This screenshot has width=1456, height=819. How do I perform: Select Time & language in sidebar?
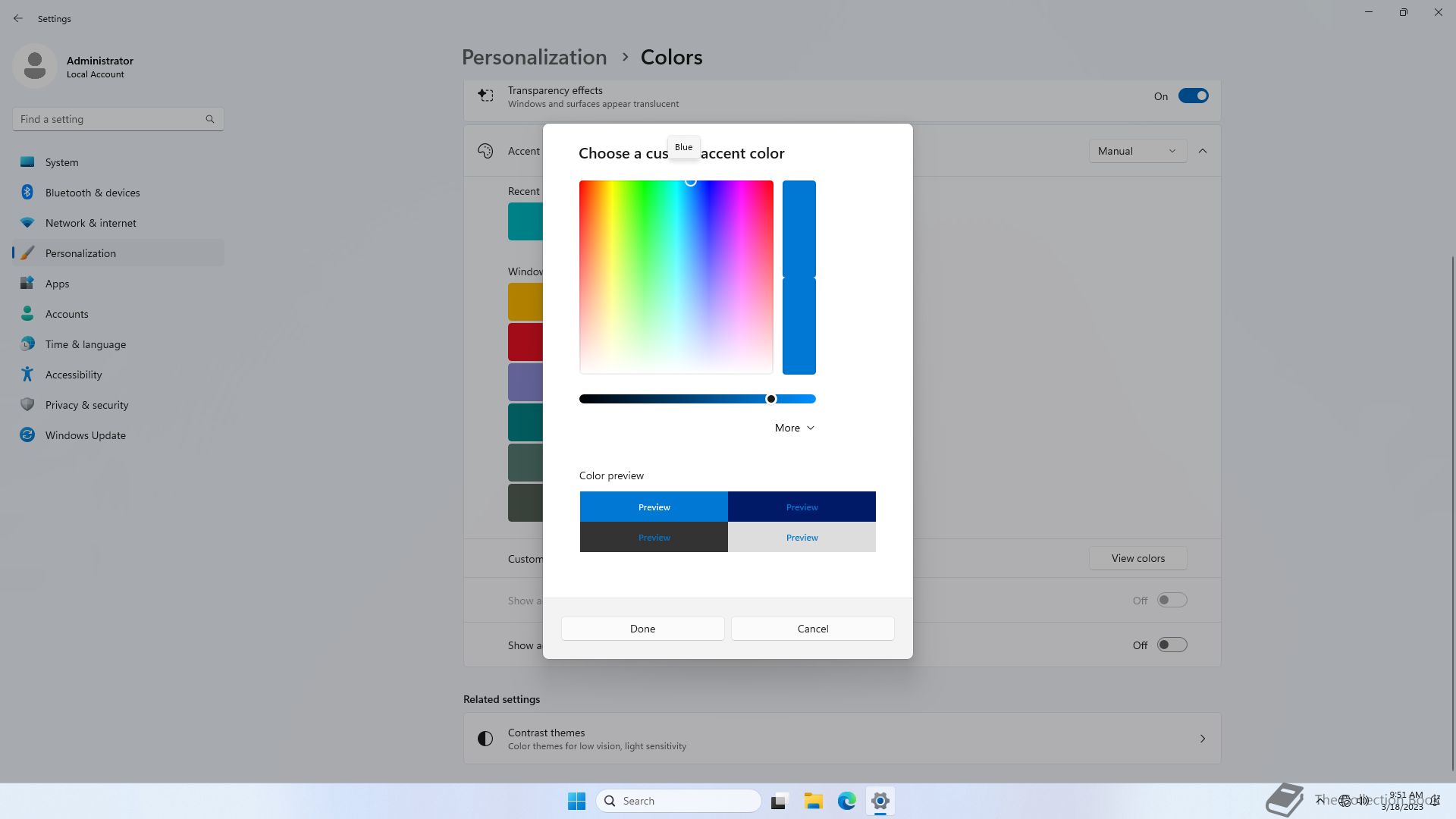point(85,344)
